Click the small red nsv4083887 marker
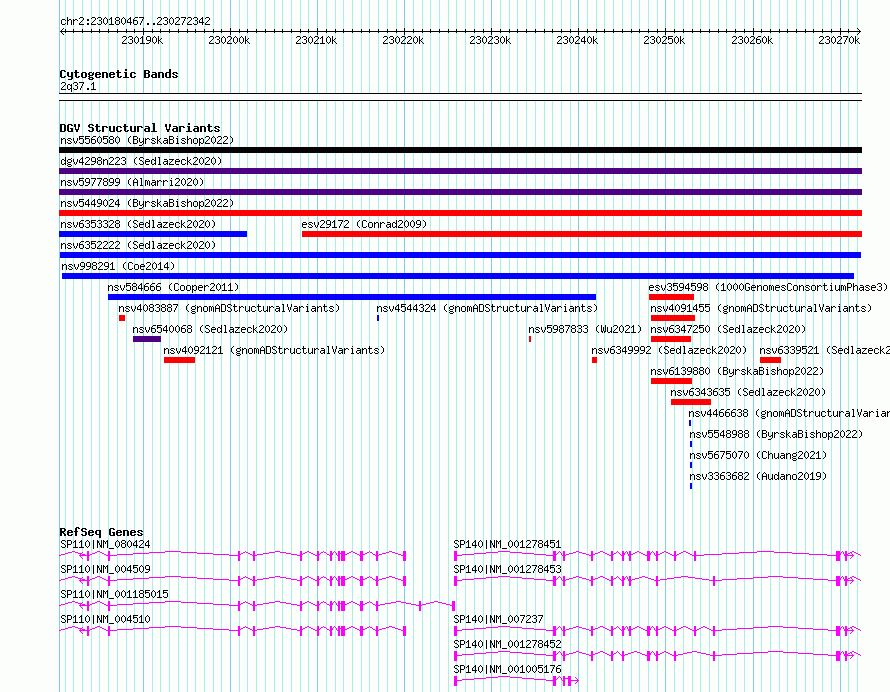The image size is (890, 692). (x=122, y=318)
